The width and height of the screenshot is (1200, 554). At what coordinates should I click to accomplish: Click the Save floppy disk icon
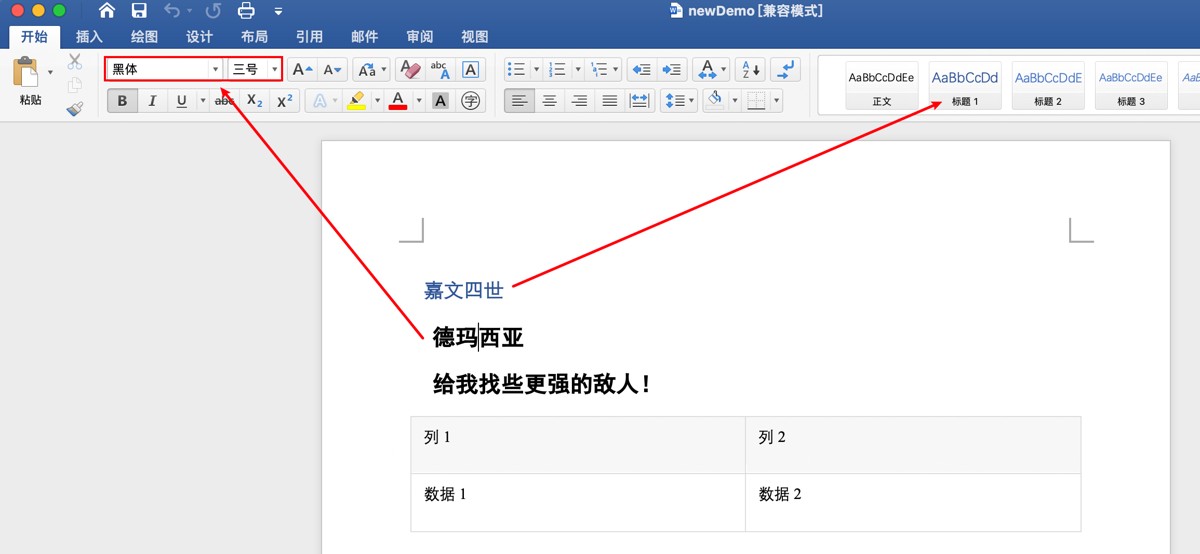click(x=139, y=11)
